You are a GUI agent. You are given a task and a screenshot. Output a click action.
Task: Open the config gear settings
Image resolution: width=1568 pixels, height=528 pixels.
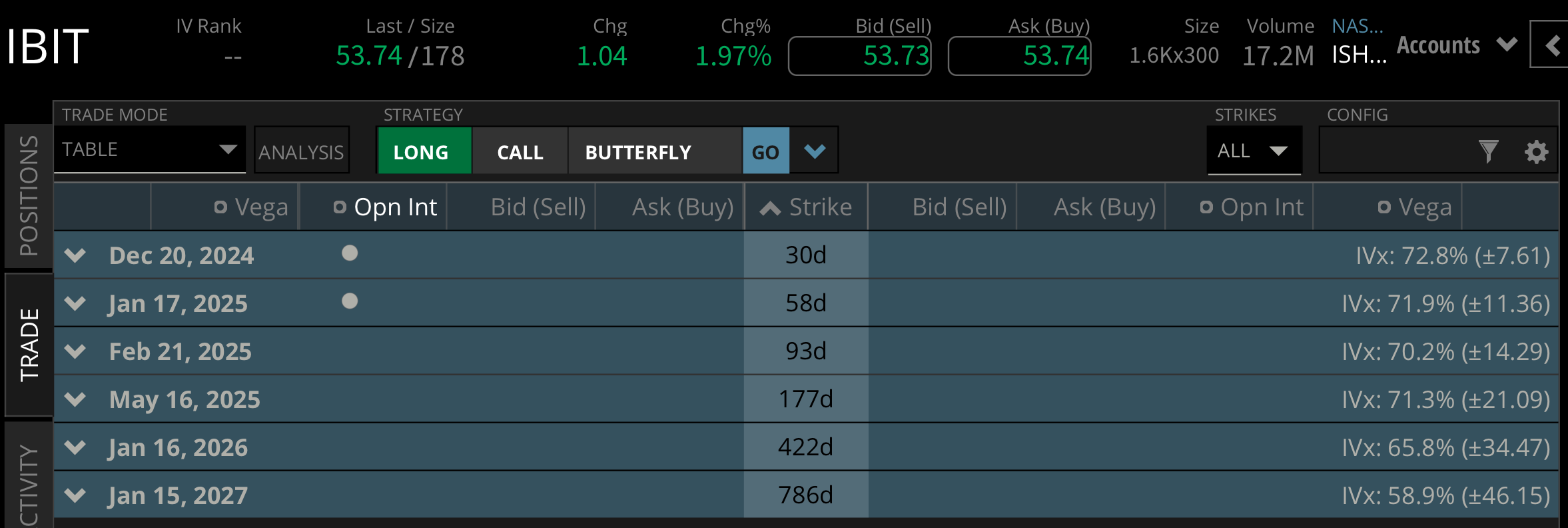coord(1536,152)
